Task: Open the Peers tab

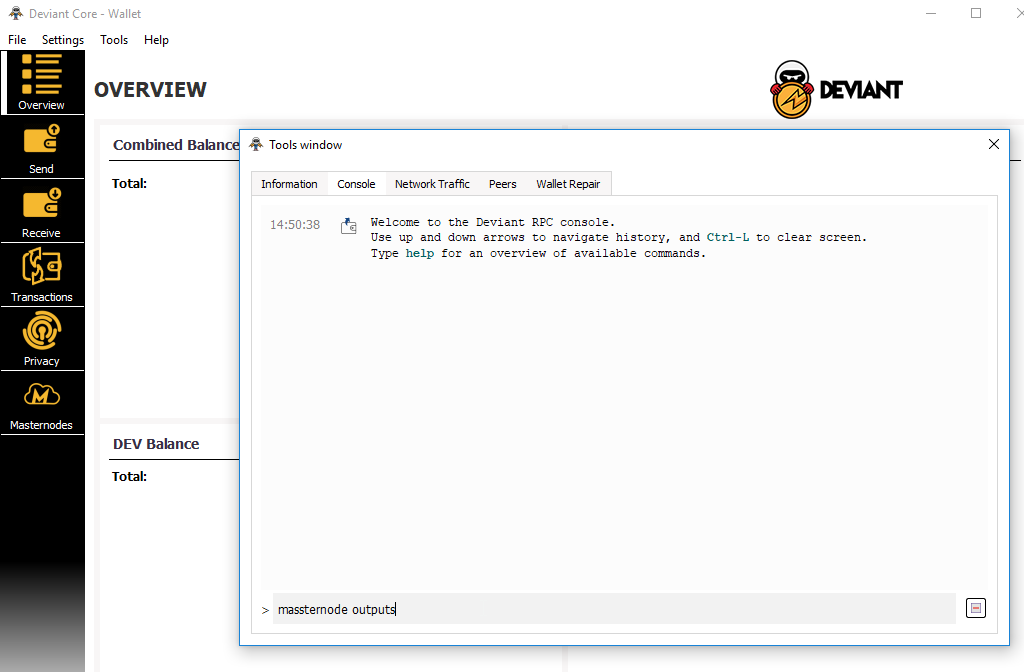Action: click(503, 184)
